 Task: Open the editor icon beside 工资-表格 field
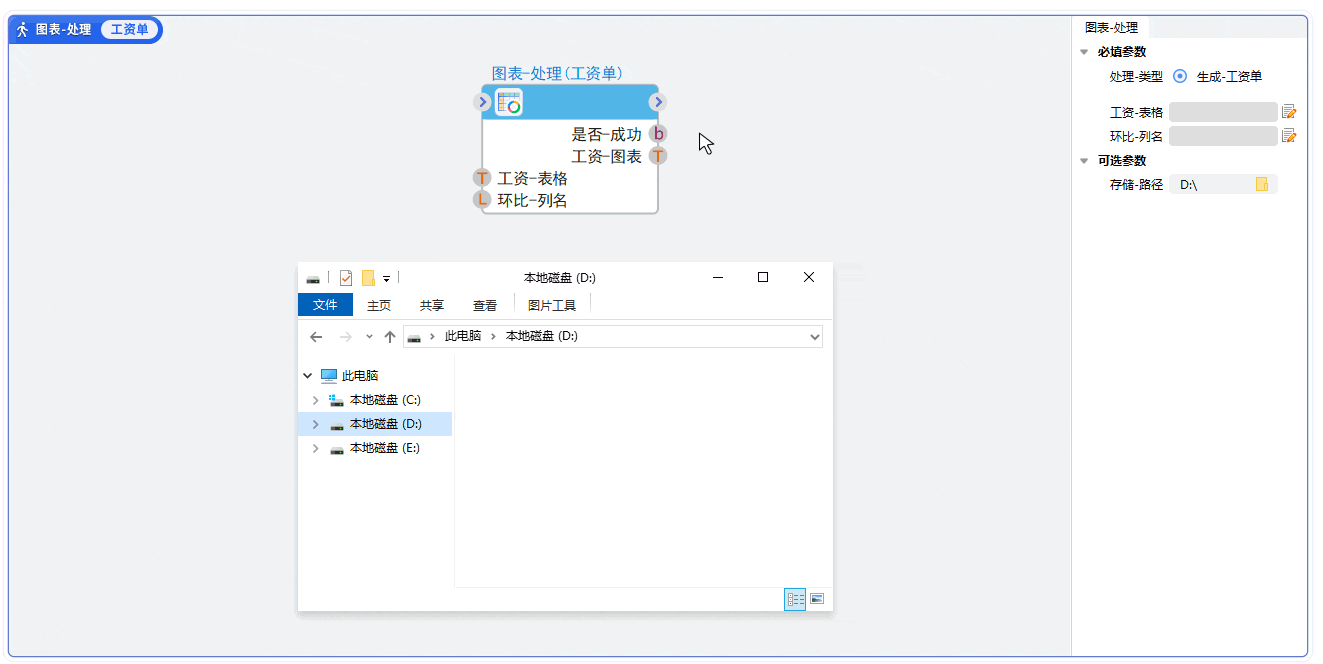(1289, 112)
